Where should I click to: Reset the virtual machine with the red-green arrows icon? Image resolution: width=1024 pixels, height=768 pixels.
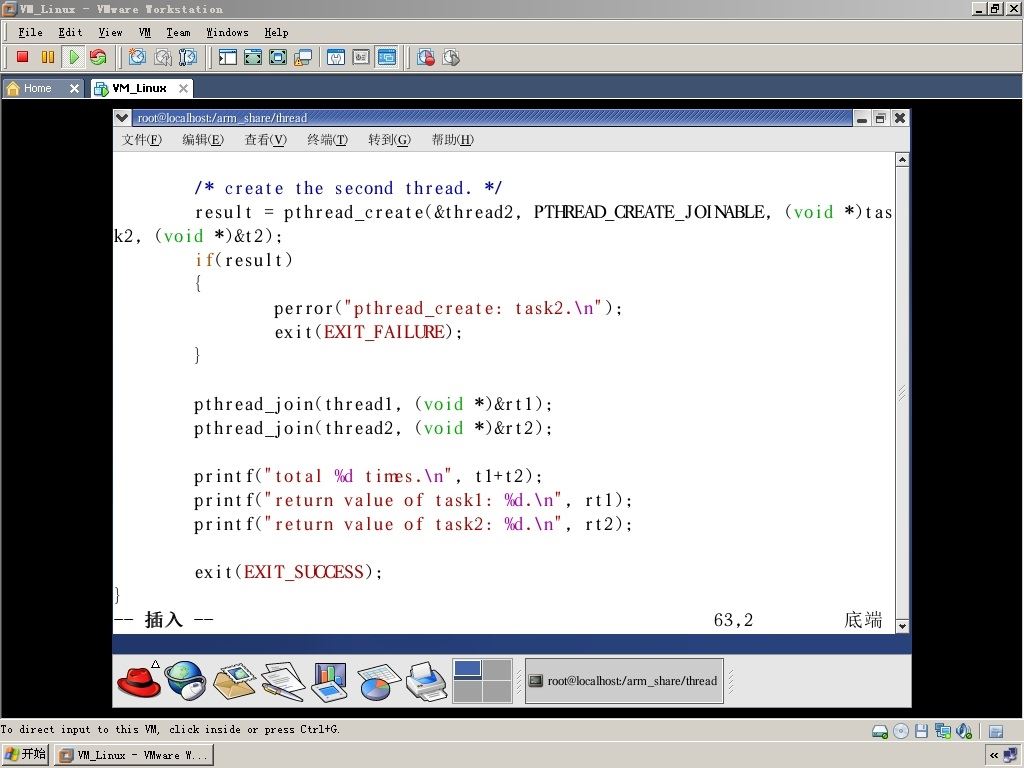(x=98, y=57)
